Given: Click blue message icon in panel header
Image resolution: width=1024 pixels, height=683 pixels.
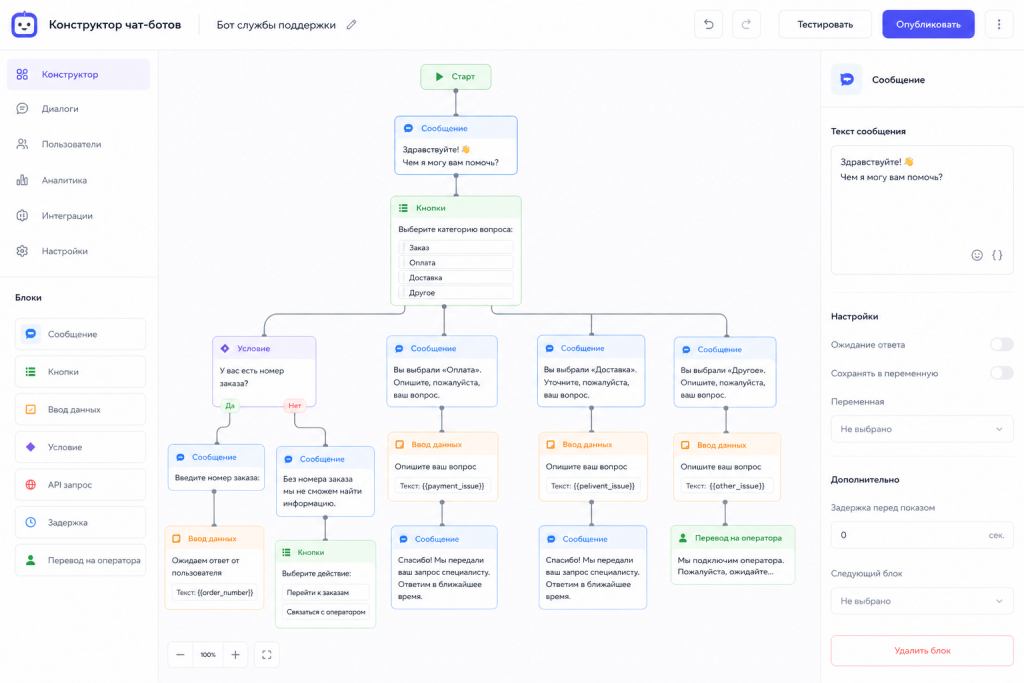Looking at the screenshot, I should [x=846, y=80].
